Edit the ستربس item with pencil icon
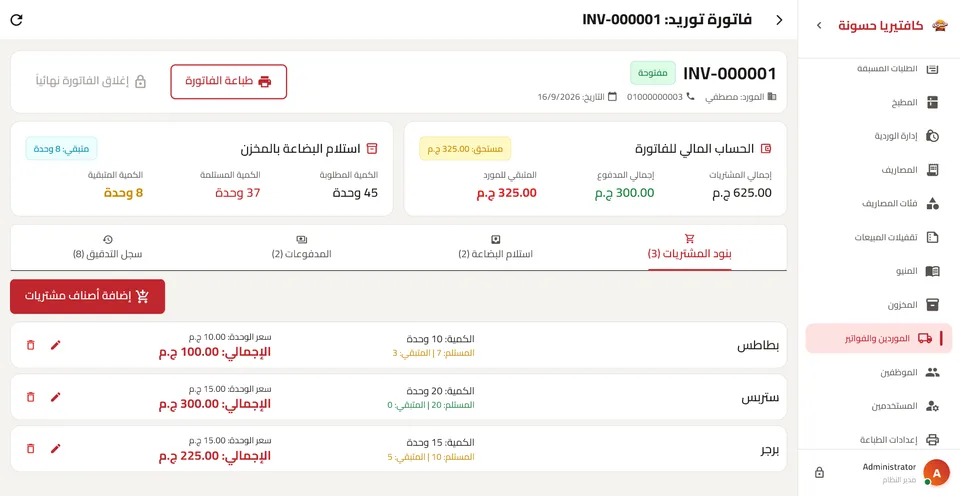The image size is (960, 496). coord(56,397)
